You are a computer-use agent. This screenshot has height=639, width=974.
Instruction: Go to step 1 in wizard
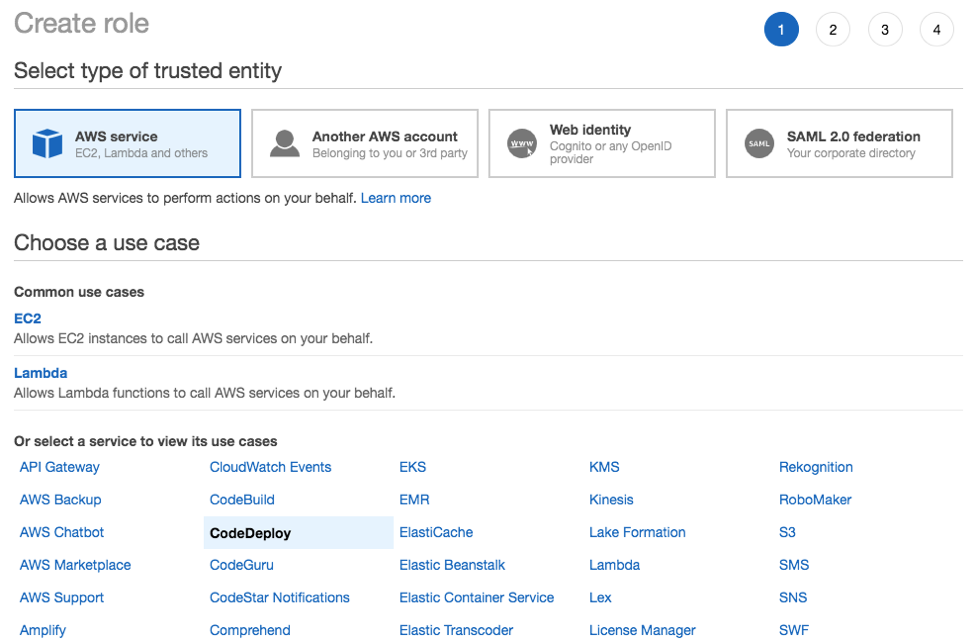pos(781,29)
